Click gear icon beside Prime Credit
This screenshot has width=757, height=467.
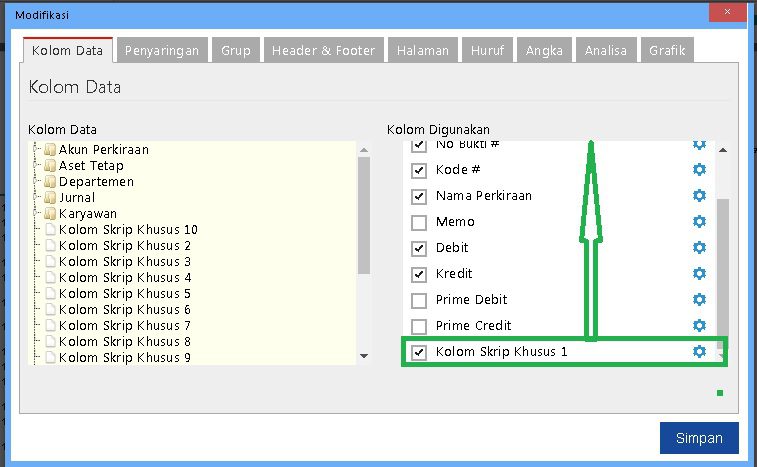click(x=699, y=326)
